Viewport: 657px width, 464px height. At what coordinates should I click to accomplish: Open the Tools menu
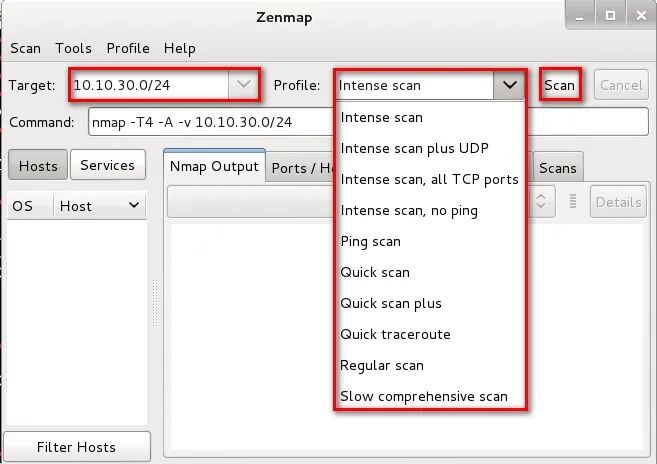(73, 48)
